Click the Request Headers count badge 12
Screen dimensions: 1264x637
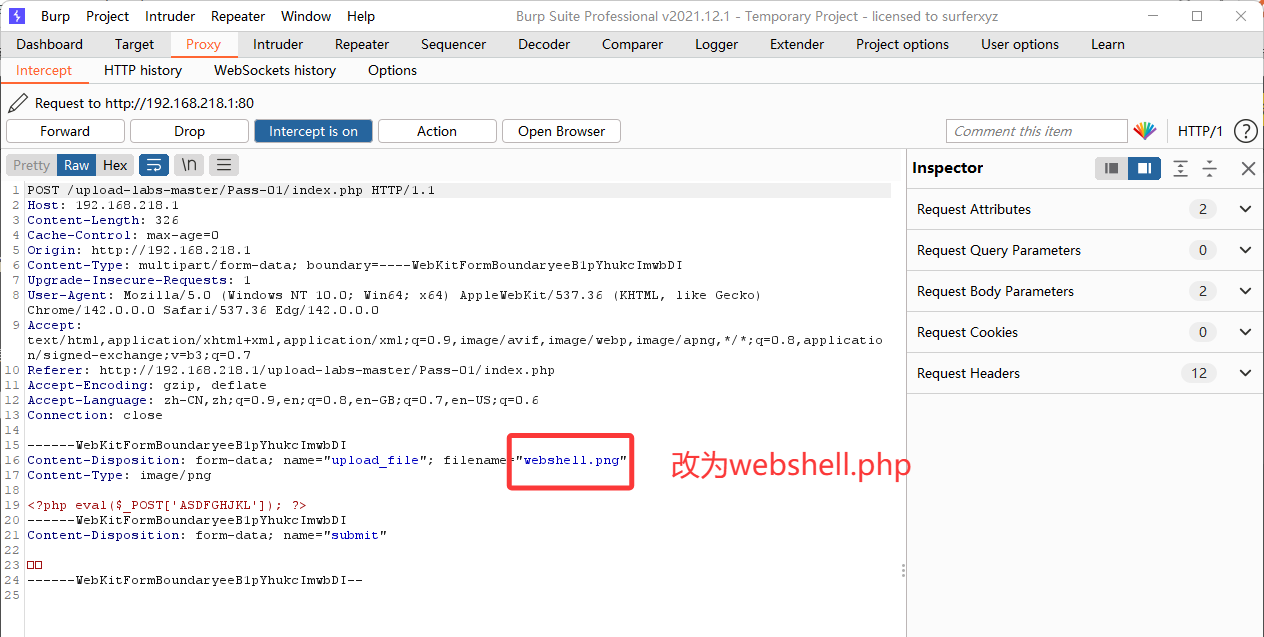[1199, 373]
